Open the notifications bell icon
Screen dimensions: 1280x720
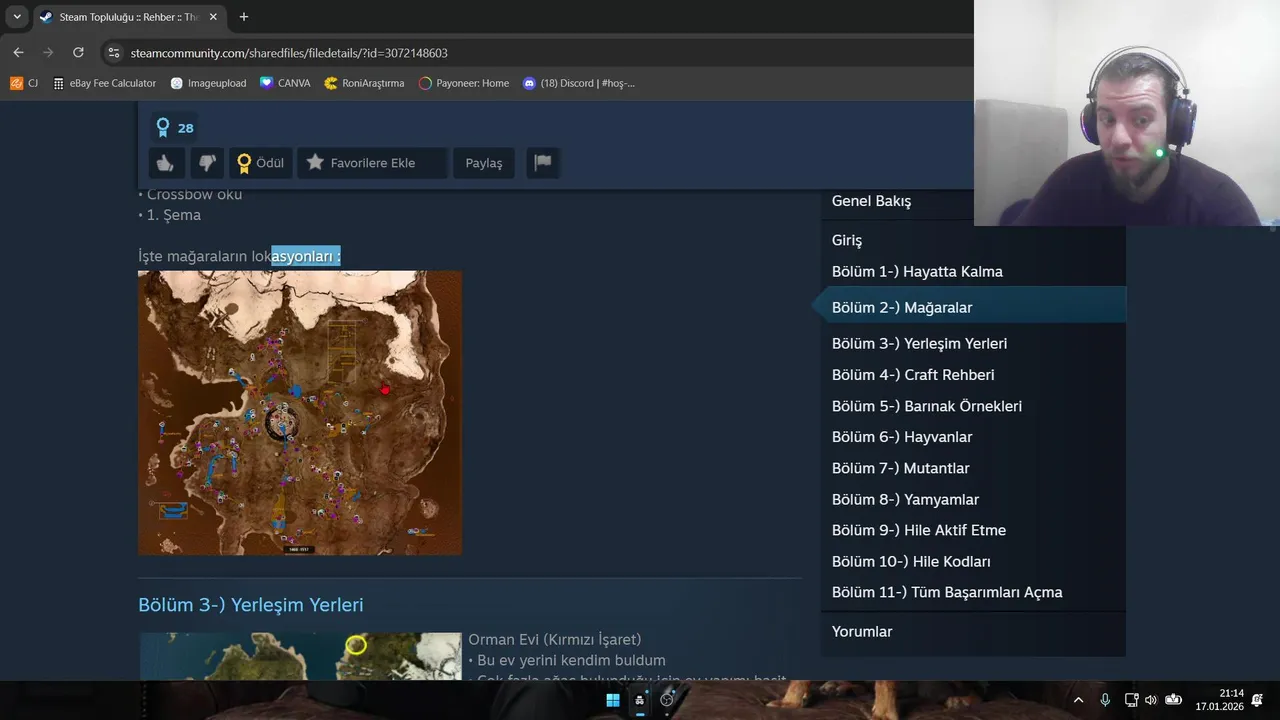coord(1257,700)
